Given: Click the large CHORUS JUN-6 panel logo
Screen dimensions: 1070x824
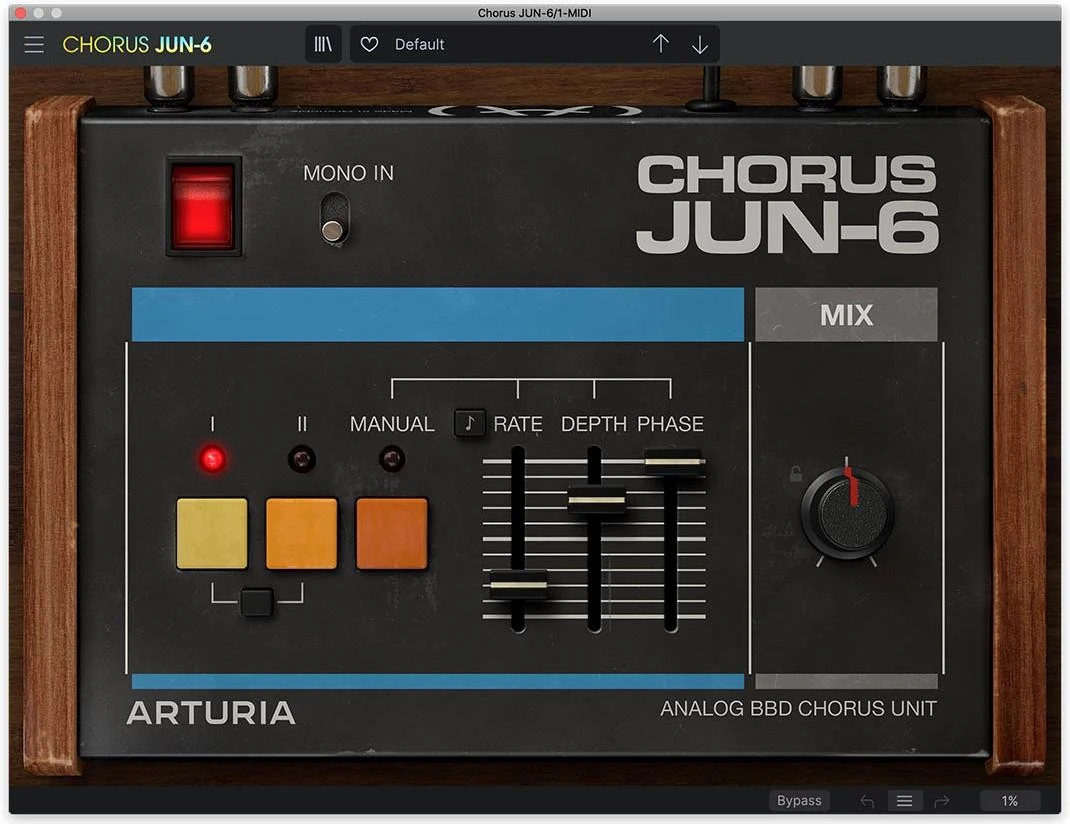Looking at the screenshot, I should (787, 204).
